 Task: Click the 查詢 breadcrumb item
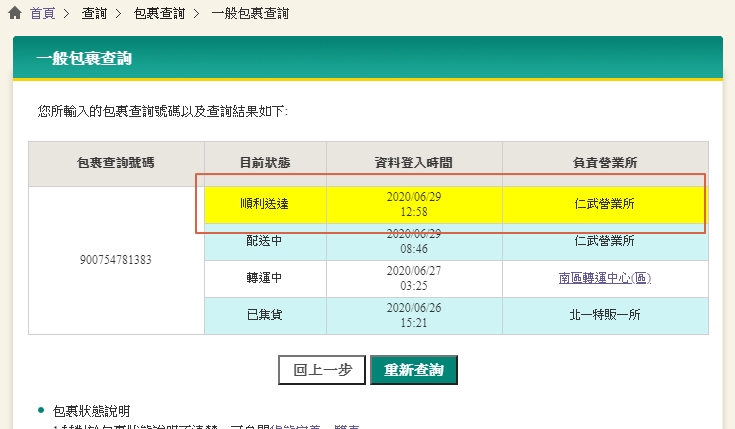pyautogui.click(x=96, y=14)
